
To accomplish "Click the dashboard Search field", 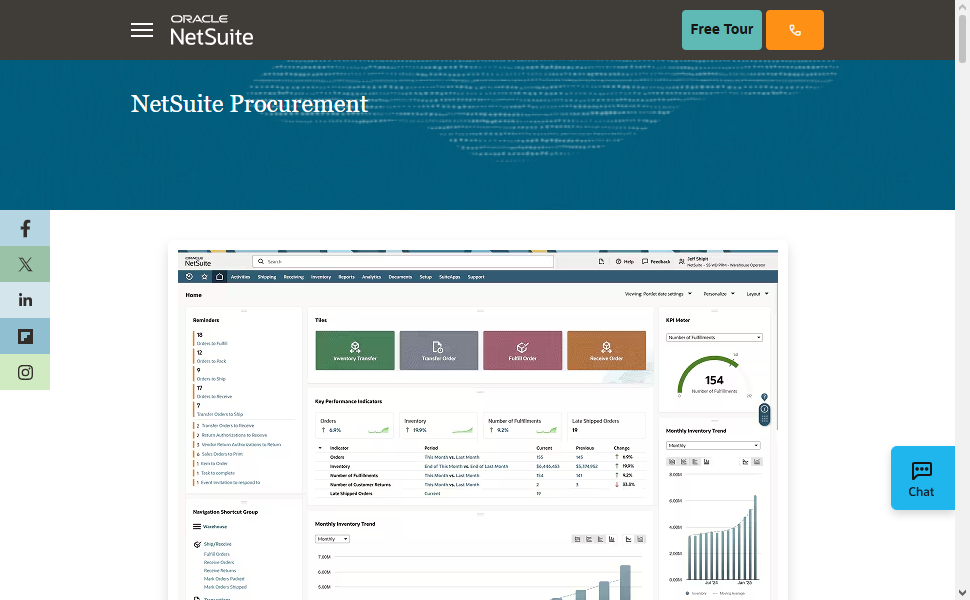I will [403, 262].
